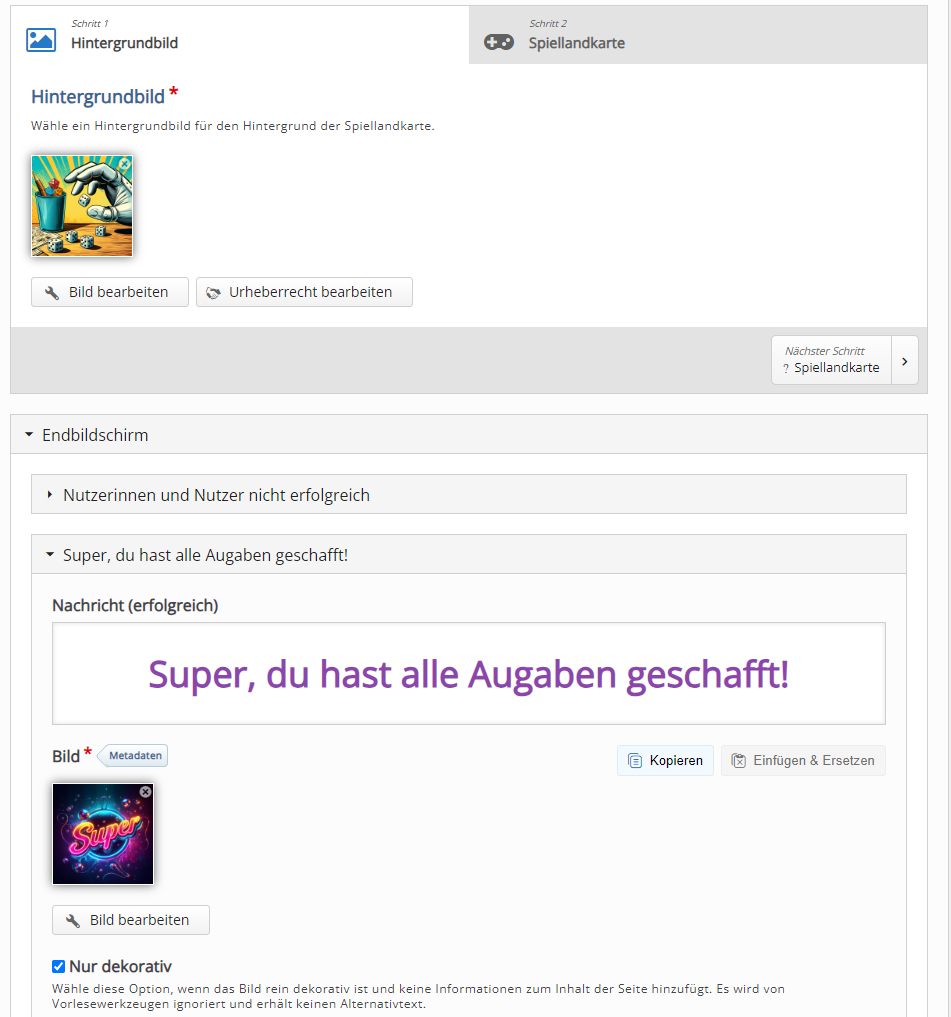Viewport: 951px width, 1017px height.
Task: Click the question mark icon before Spiellandkarte
Action: click(x=786, y=368)
